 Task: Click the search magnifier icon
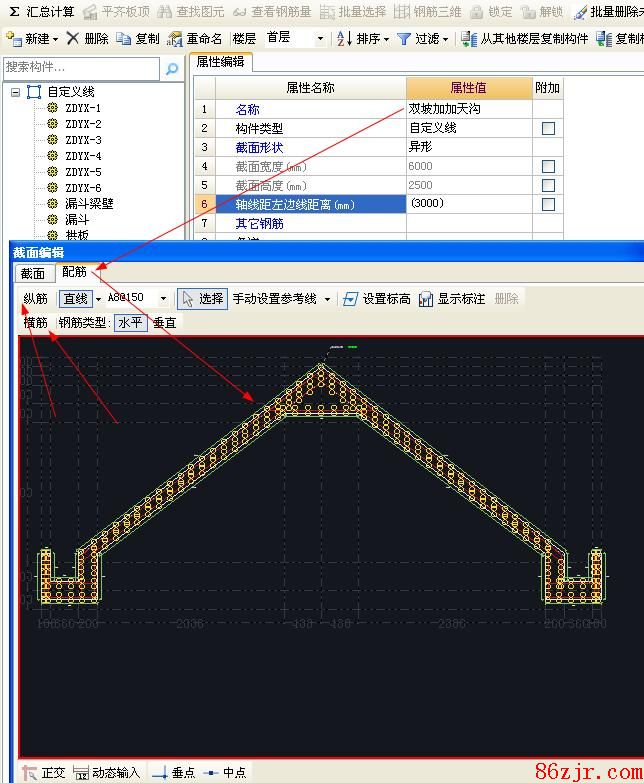[172, 69]
